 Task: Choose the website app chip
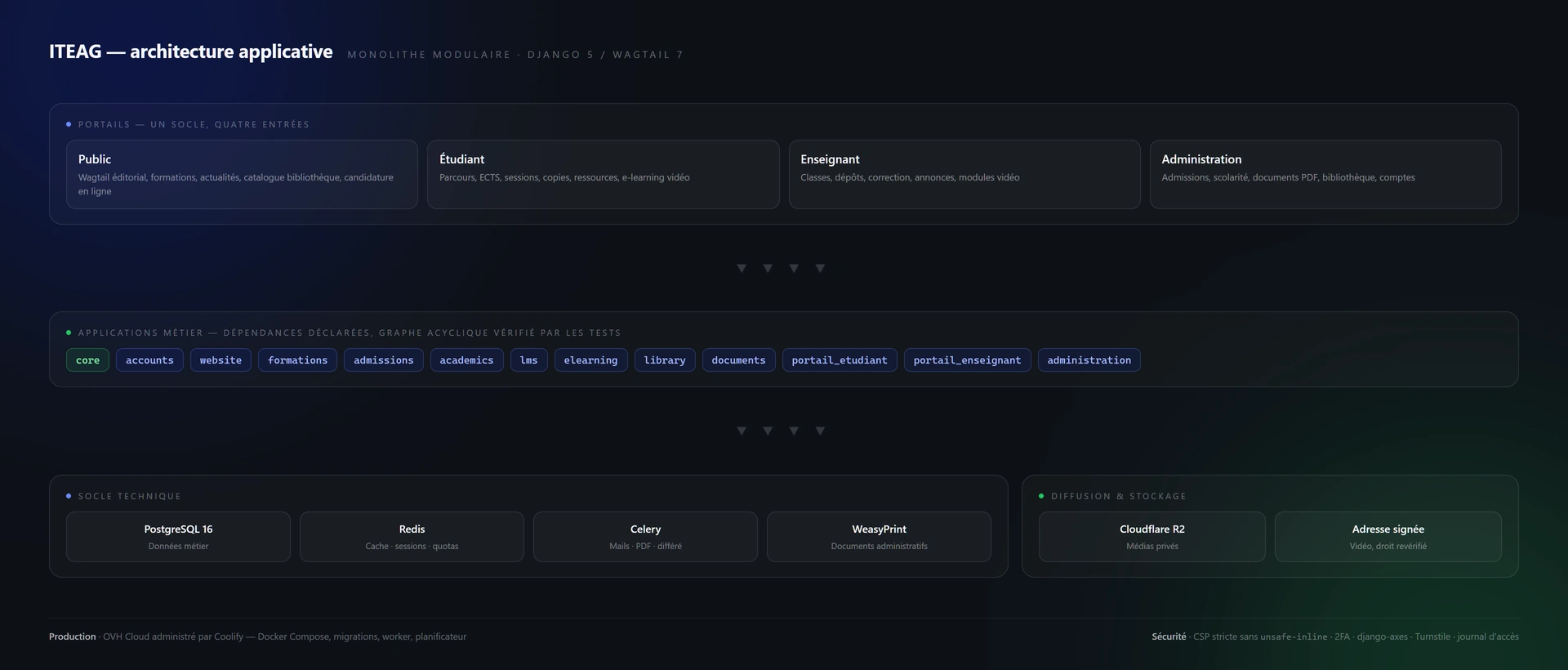(220, 360)
